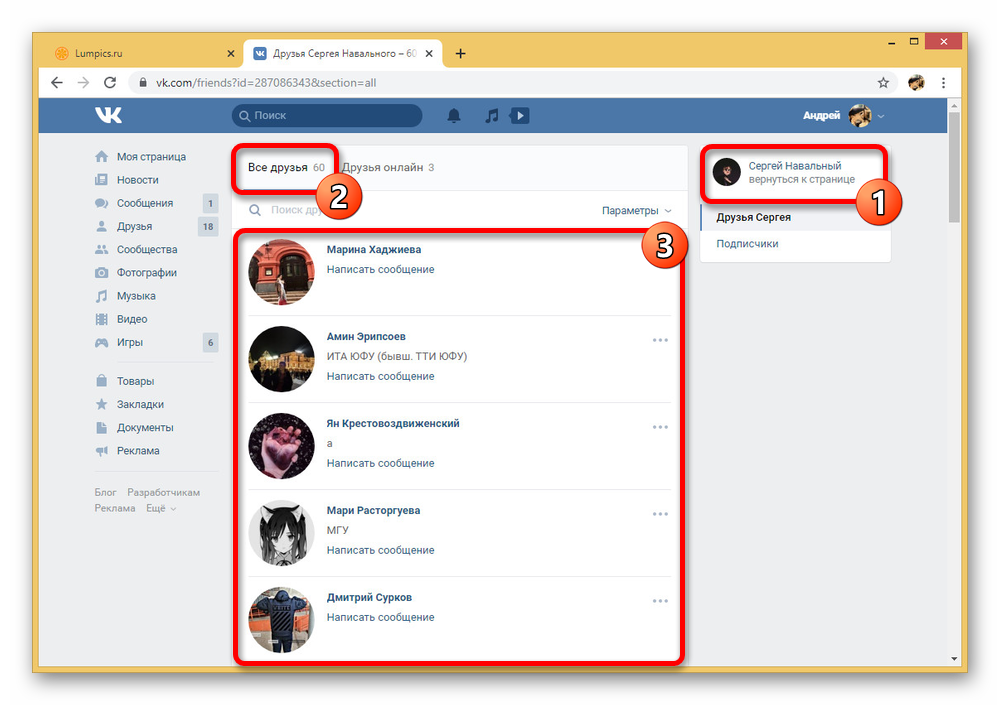
Task: Switch to Все друзья tab
Action: [x=286, y=167]
